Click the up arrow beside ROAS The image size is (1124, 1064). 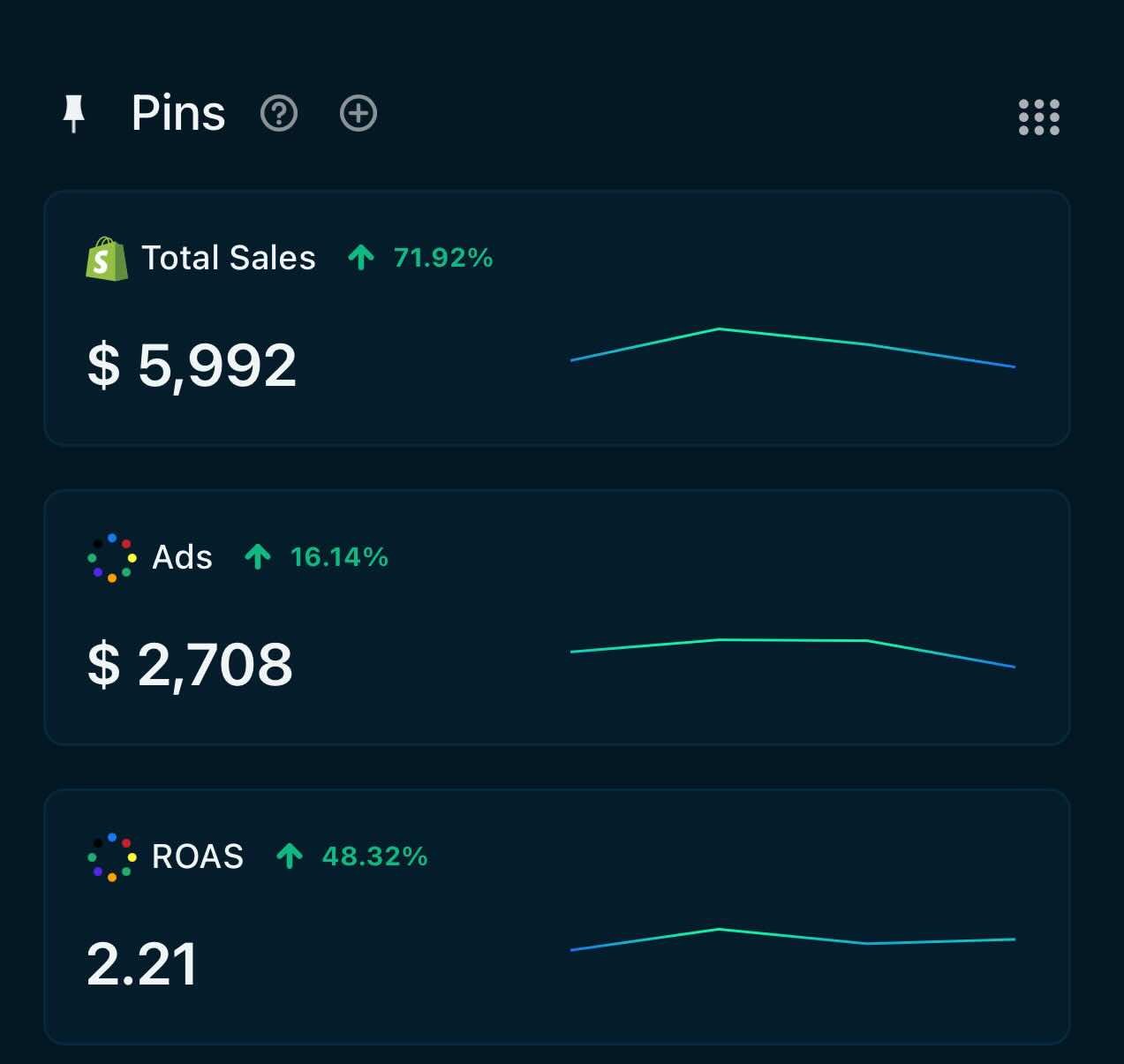click(290, 856)
